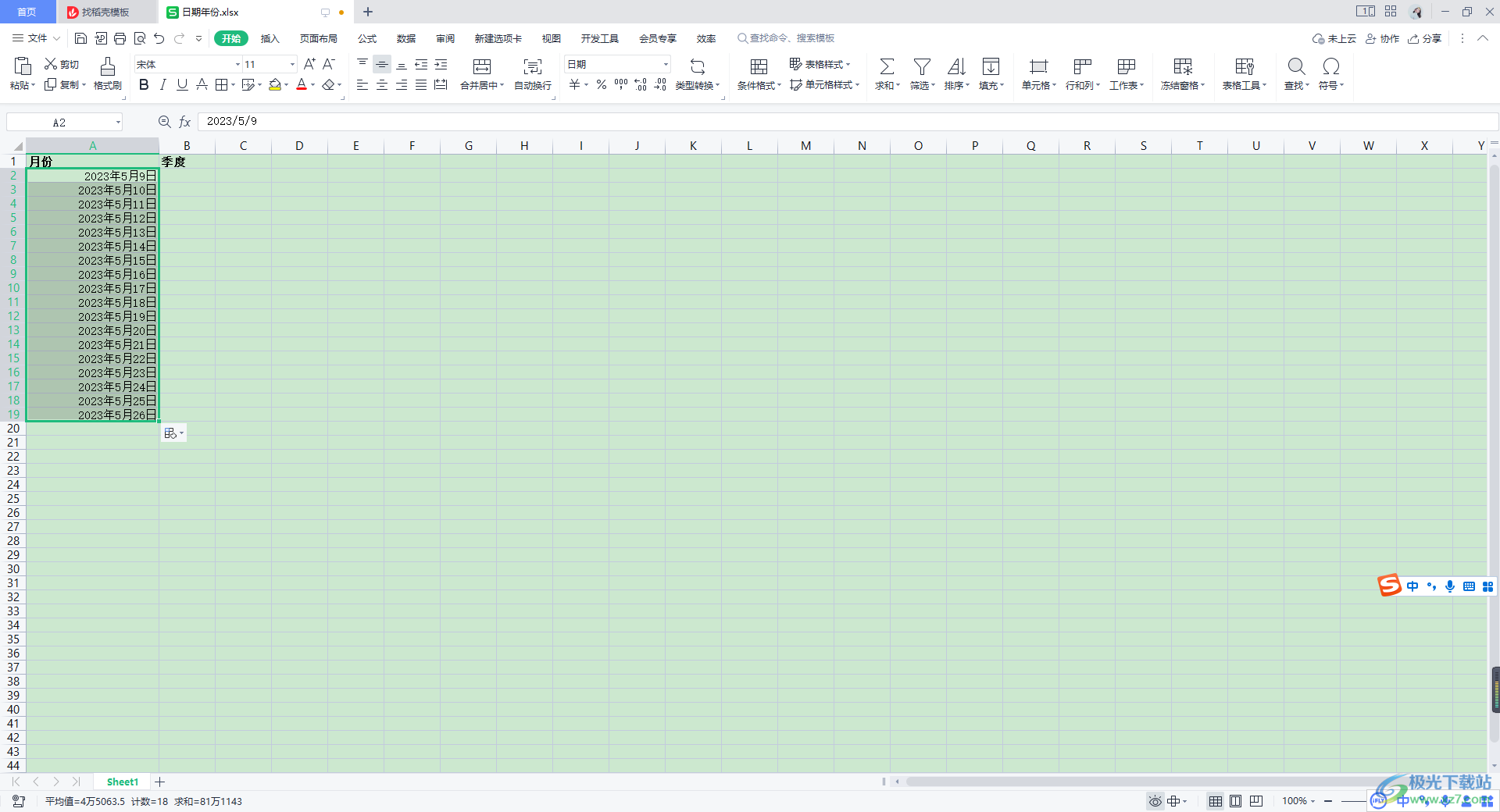Click the percent style icon

[x=602, y=84]
